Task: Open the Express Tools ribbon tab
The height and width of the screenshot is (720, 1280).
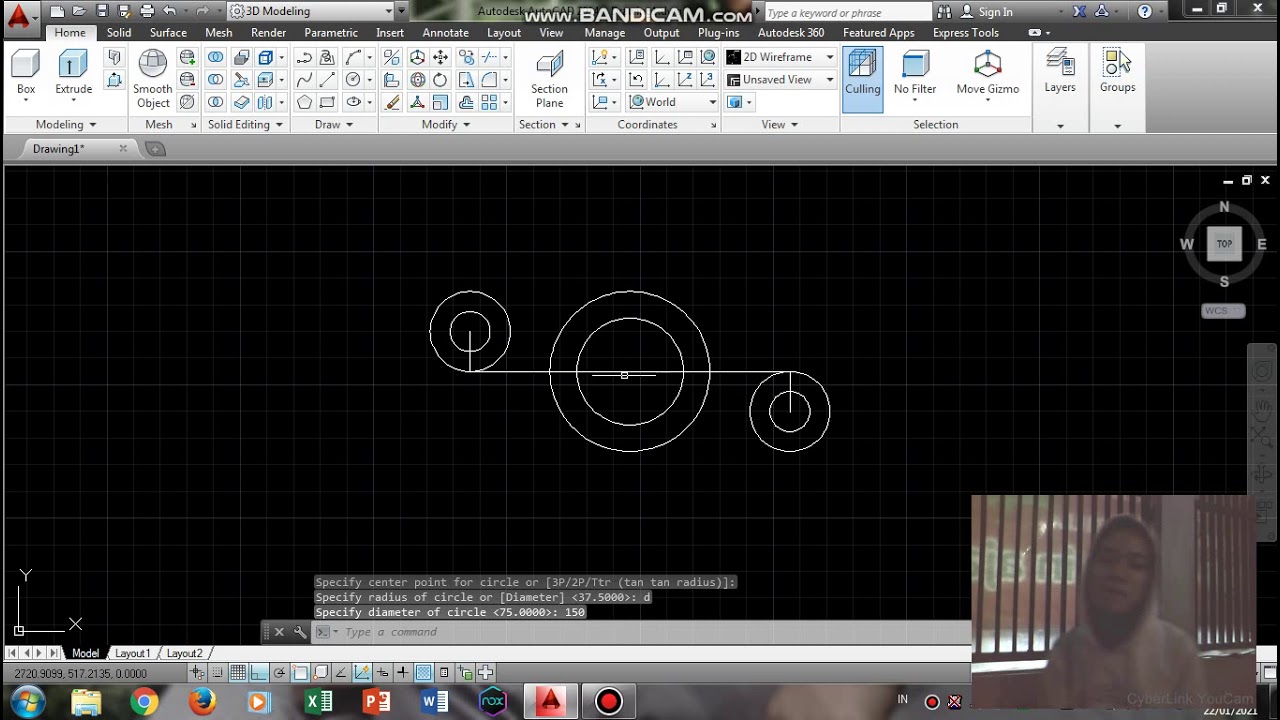Action: (x=966, y=32)
